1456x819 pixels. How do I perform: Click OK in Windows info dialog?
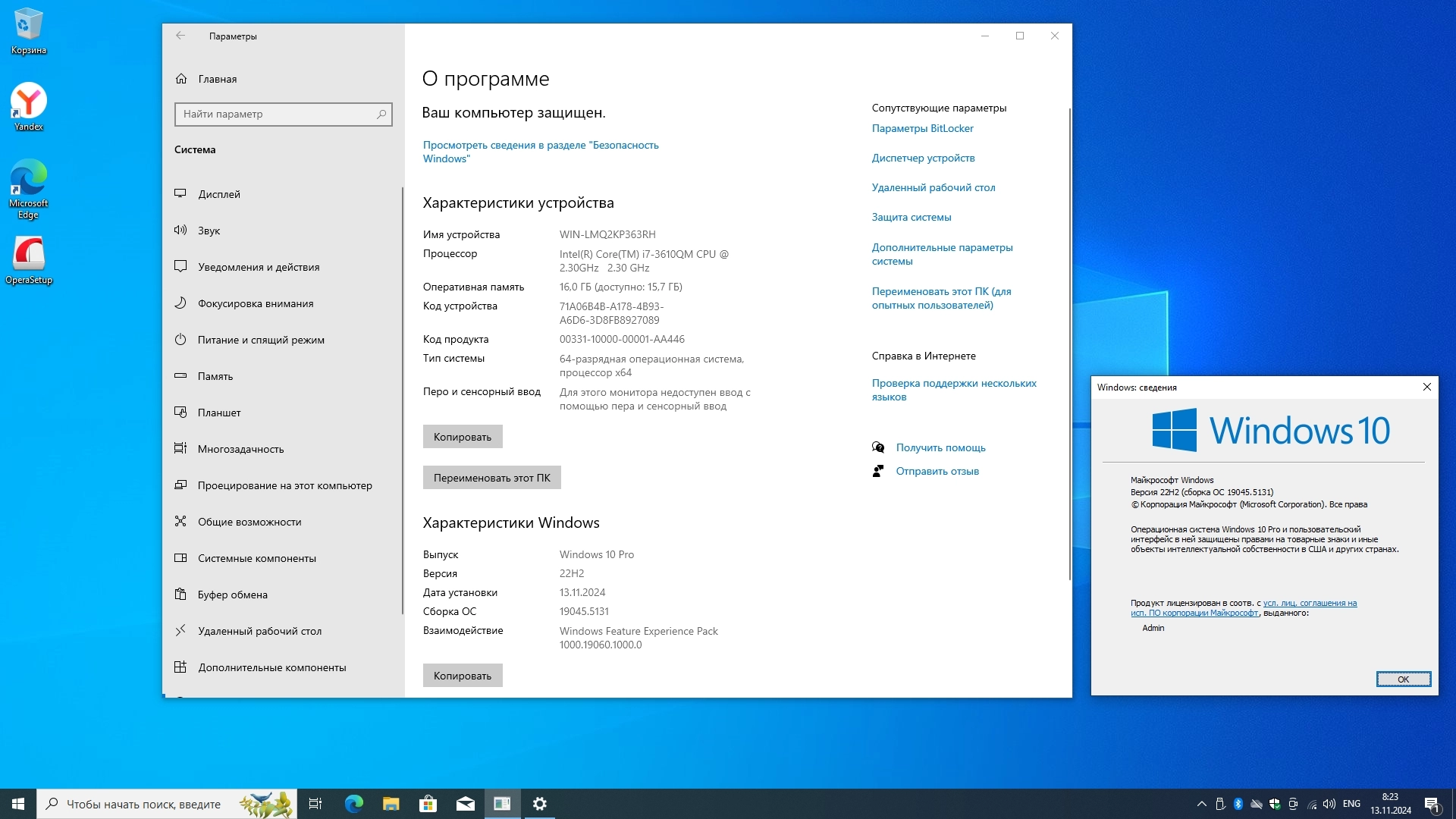click(x=1403, y=679)
